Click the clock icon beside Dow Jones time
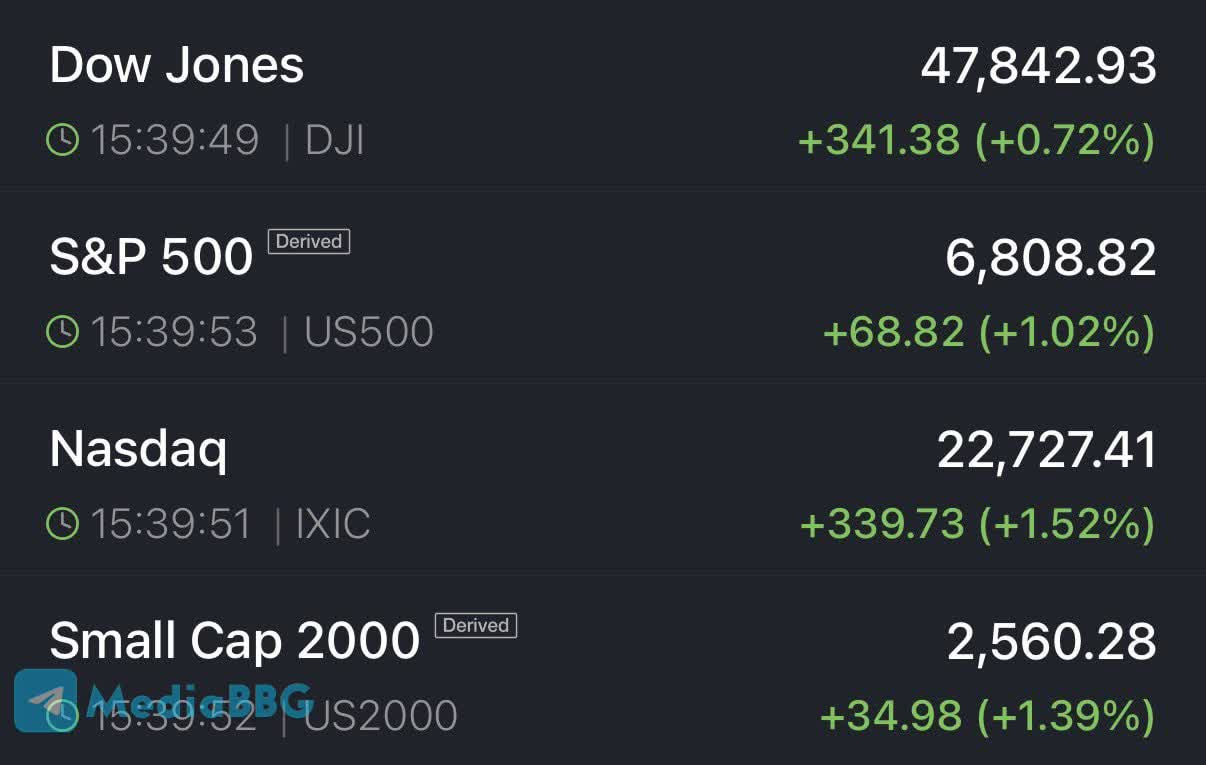The width and height of the screenshot is (1206, 765). 62,140
